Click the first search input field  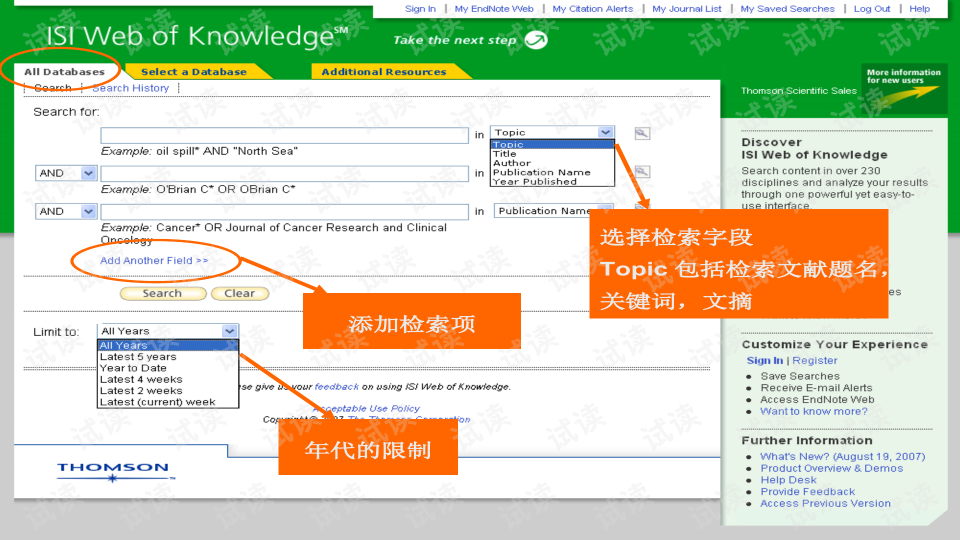[285, 135]
